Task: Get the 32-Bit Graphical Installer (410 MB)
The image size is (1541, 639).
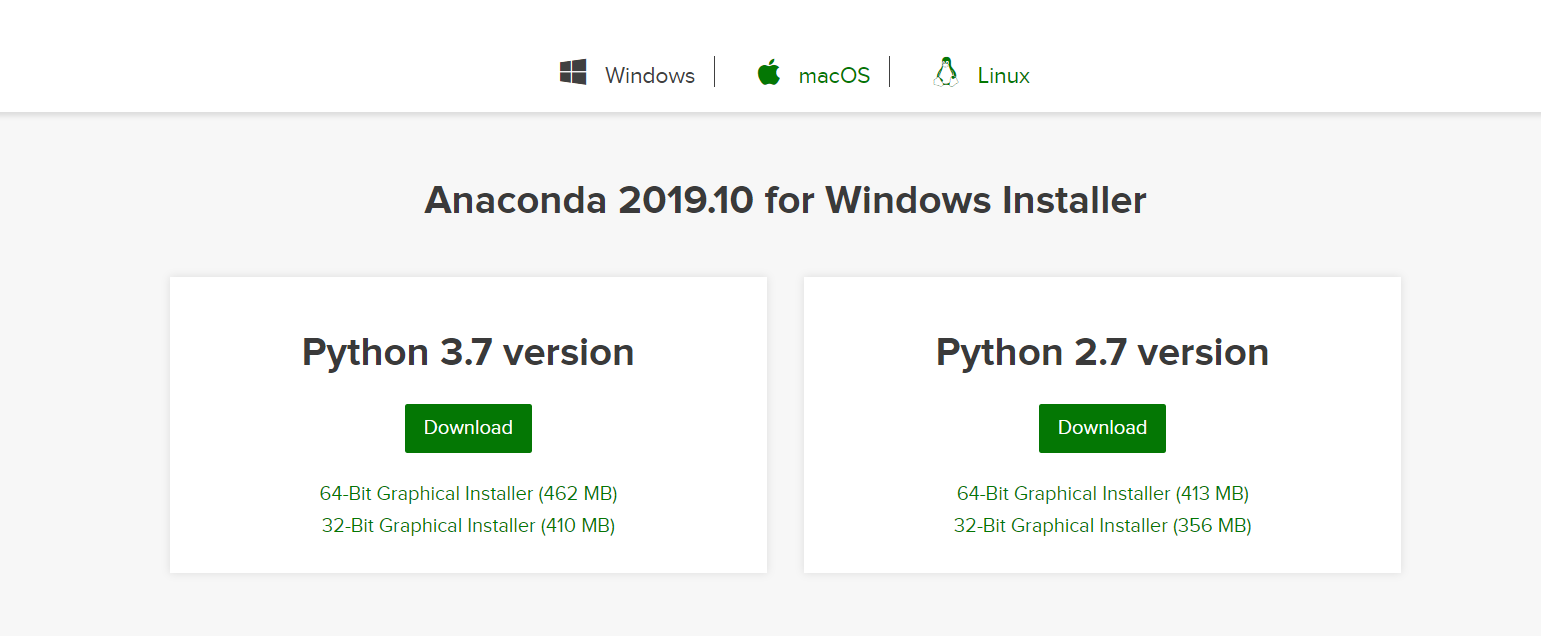Action: [468, 525]
